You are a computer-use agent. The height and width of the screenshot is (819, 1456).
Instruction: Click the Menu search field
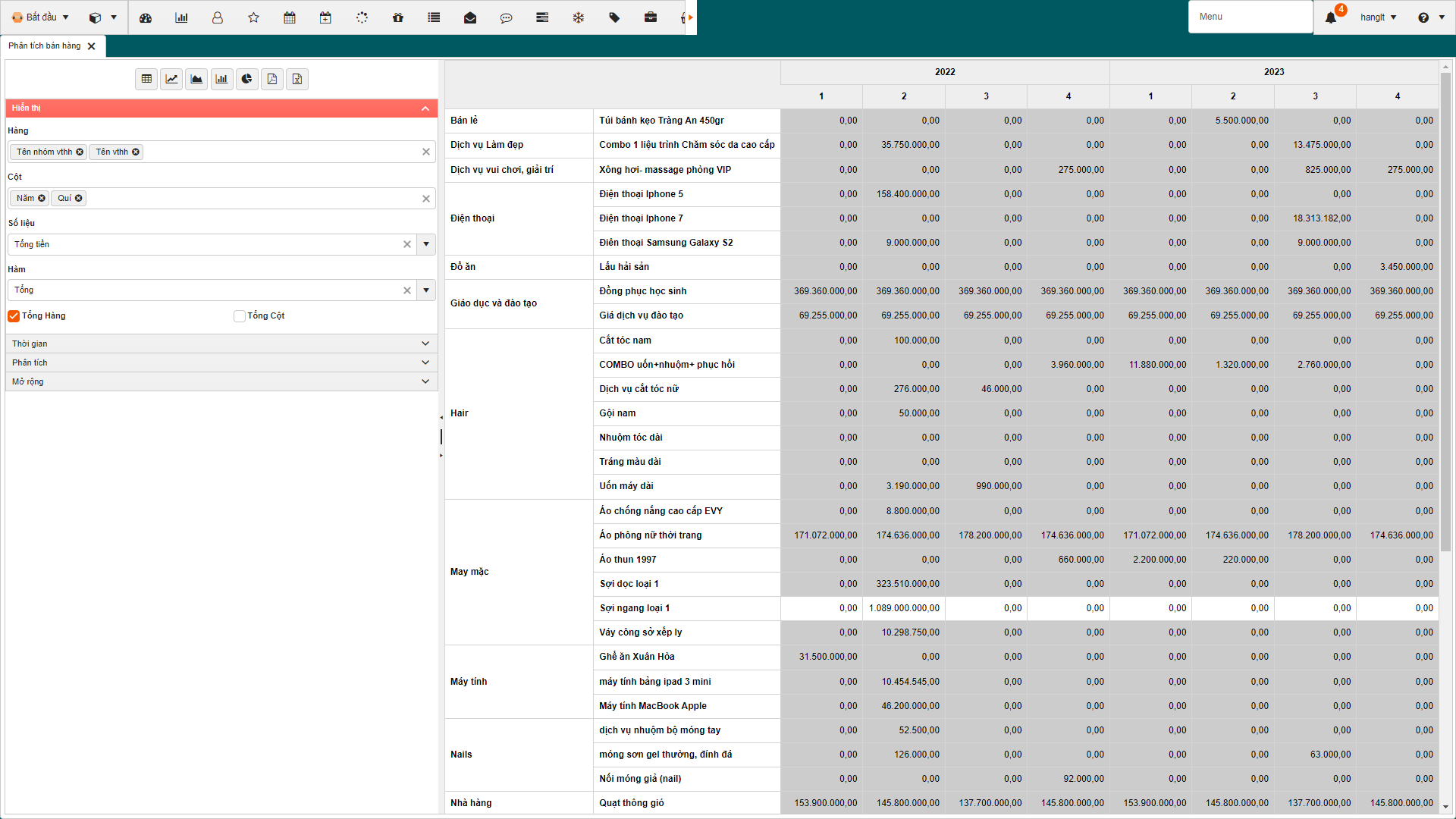[1250, 17]
